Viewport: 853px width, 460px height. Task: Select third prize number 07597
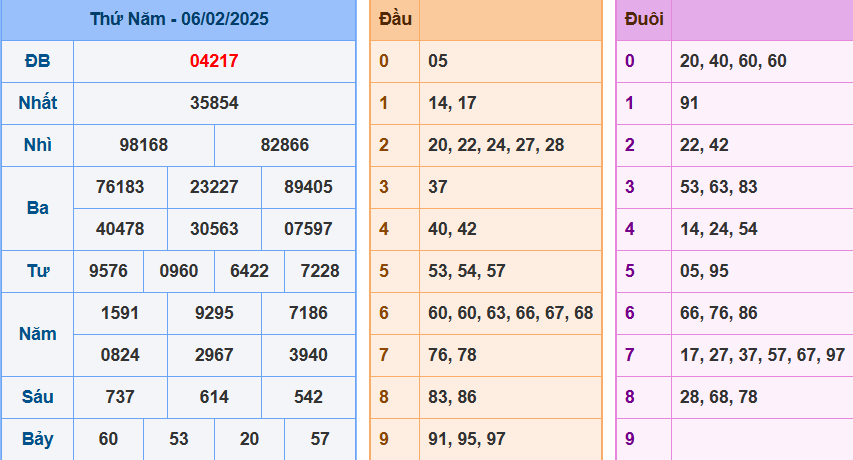308,229
